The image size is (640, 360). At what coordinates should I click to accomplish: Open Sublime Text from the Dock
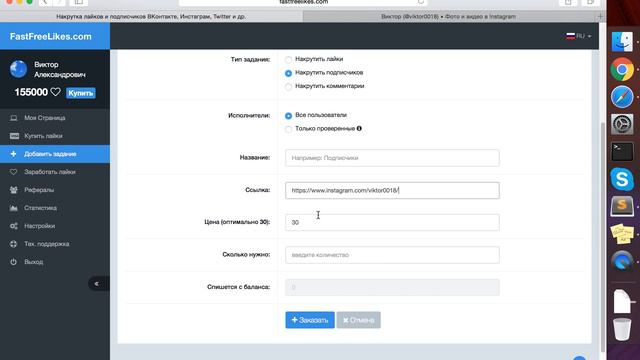pos(622,206)
